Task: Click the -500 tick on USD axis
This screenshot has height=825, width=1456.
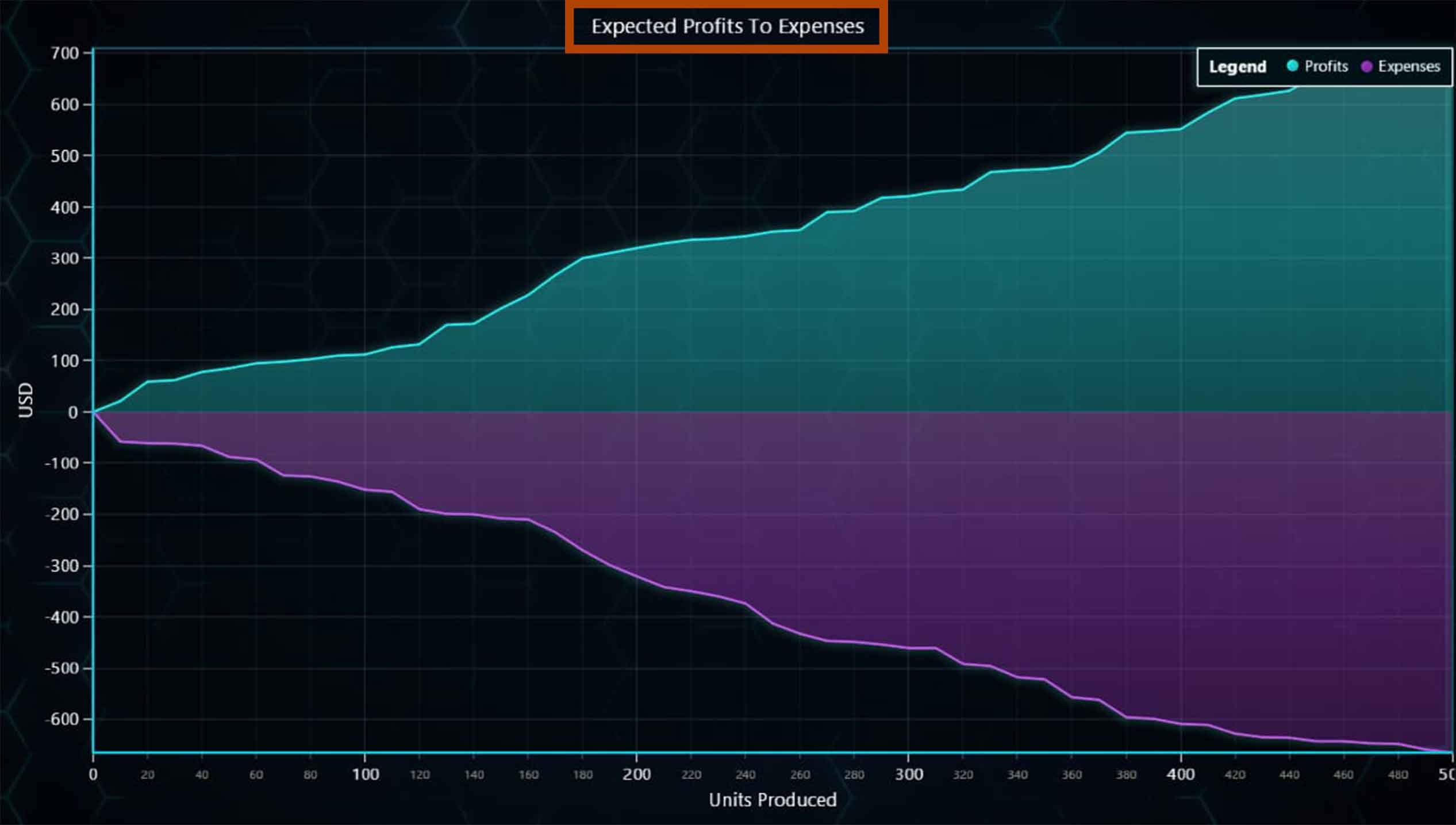Action: 62,668
